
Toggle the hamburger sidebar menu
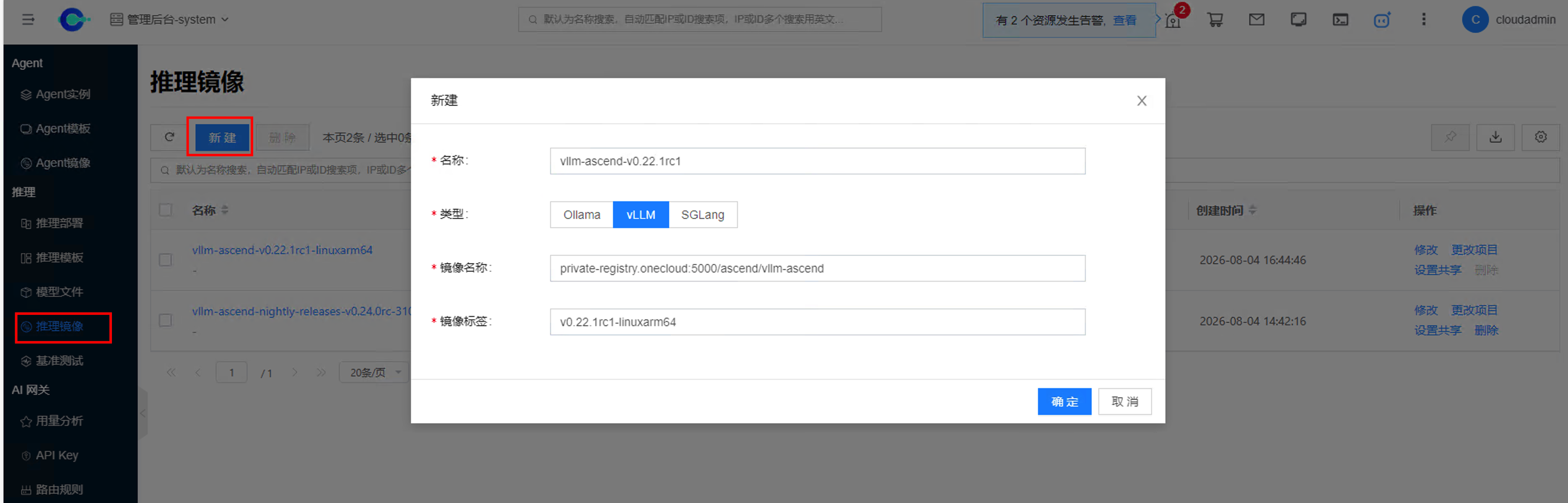click(28, 19)
